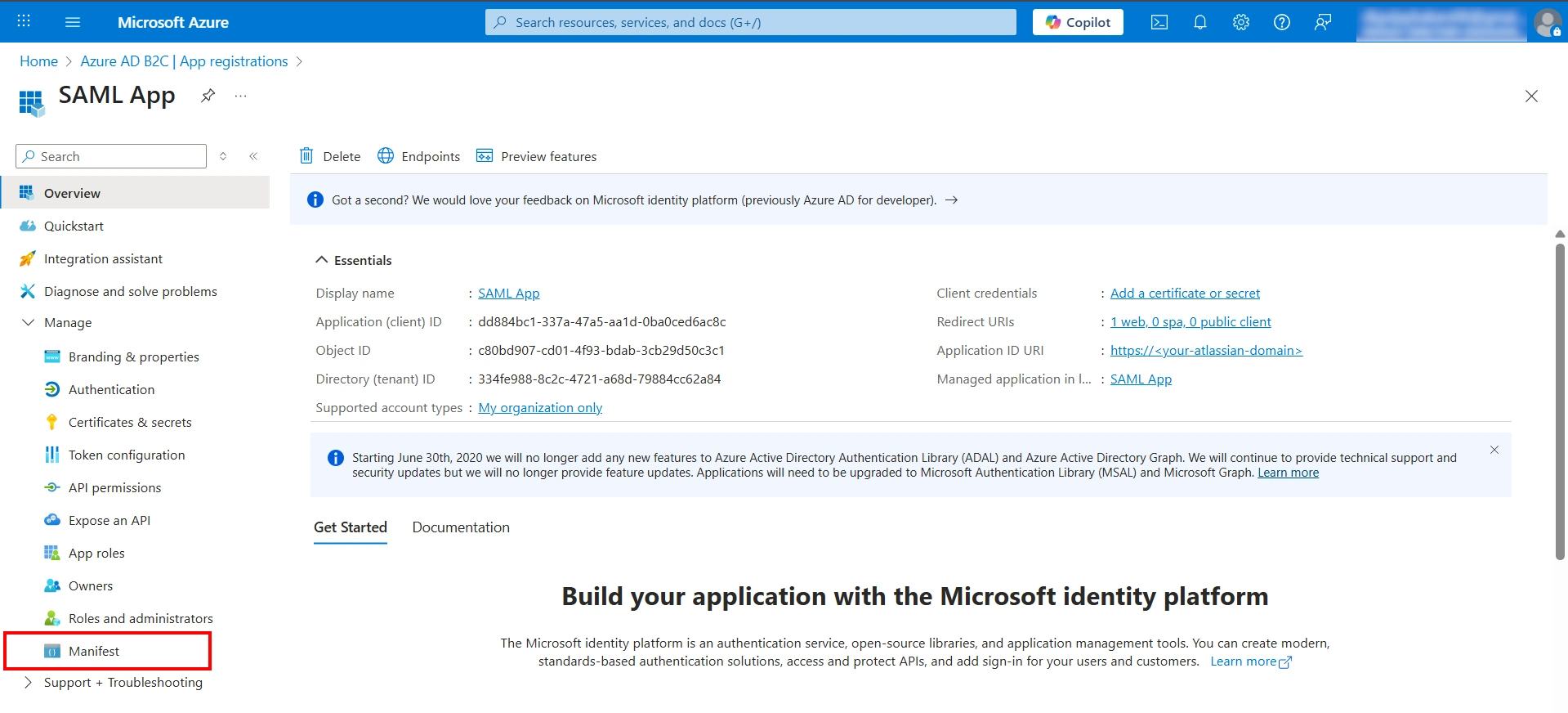Open the Azure app launcher grid icon

point(24,21)
